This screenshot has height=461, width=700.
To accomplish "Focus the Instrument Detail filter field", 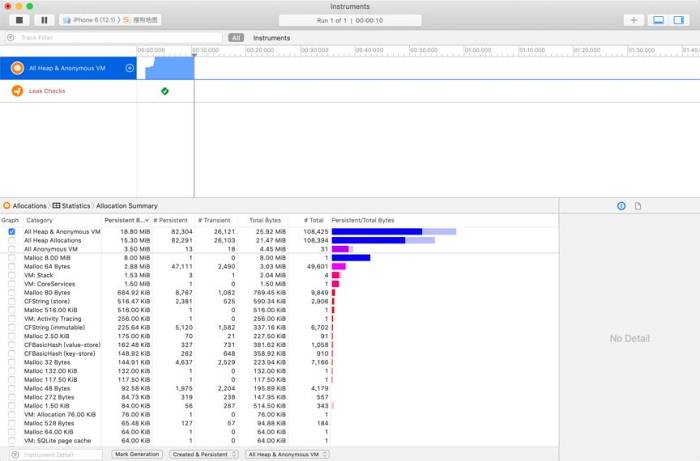I will (x=61, y=454).
